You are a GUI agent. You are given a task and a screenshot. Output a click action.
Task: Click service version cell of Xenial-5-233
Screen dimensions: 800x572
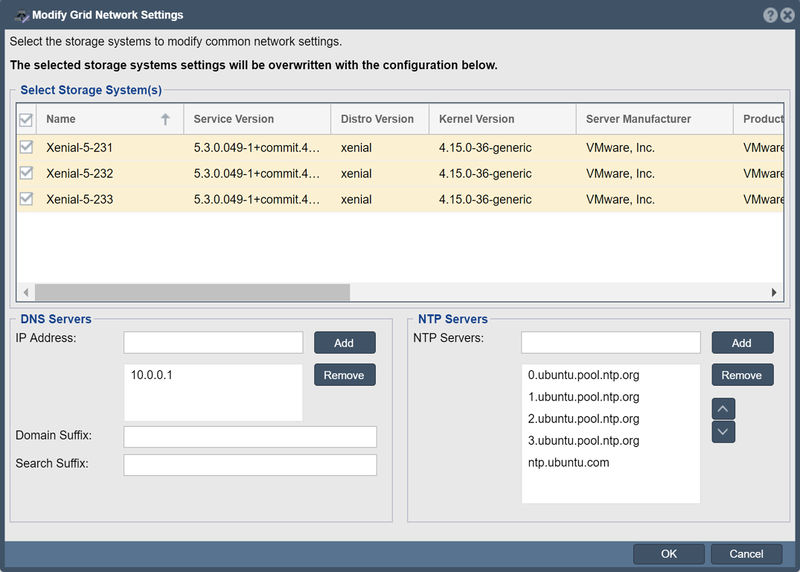click(257, 200)
